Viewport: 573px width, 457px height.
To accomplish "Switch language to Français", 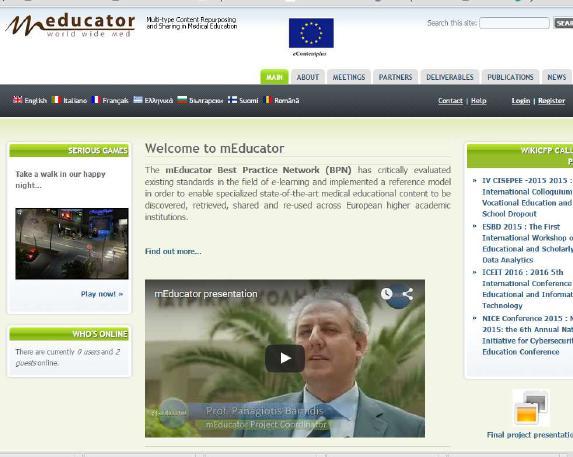I will point(115,100).
